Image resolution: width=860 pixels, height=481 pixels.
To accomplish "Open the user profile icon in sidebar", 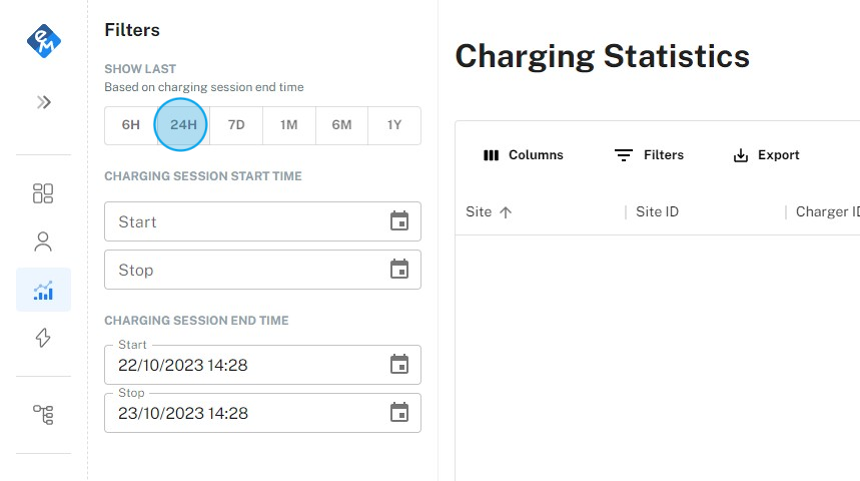I will tap(43, 241).
